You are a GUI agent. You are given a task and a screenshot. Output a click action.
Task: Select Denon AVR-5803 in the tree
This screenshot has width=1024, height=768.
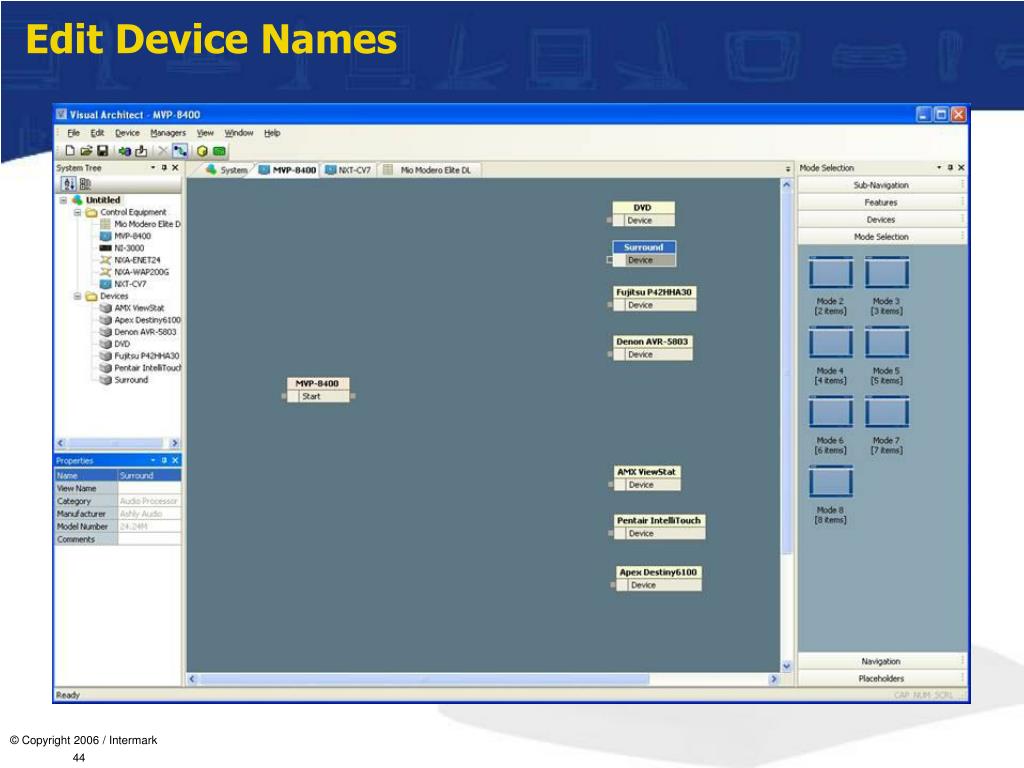pyautogui.click(x=138, y=332)
